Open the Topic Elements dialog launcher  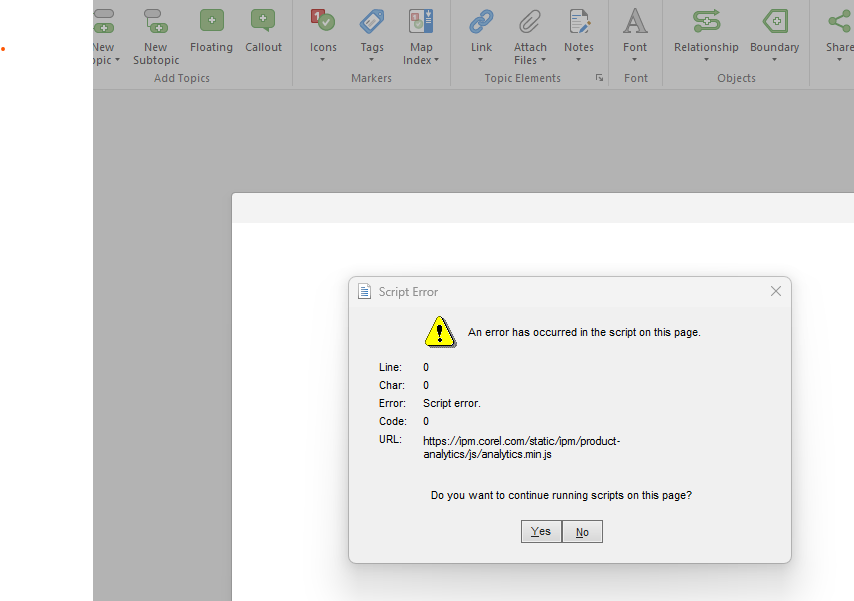click(x=600, y=78)
